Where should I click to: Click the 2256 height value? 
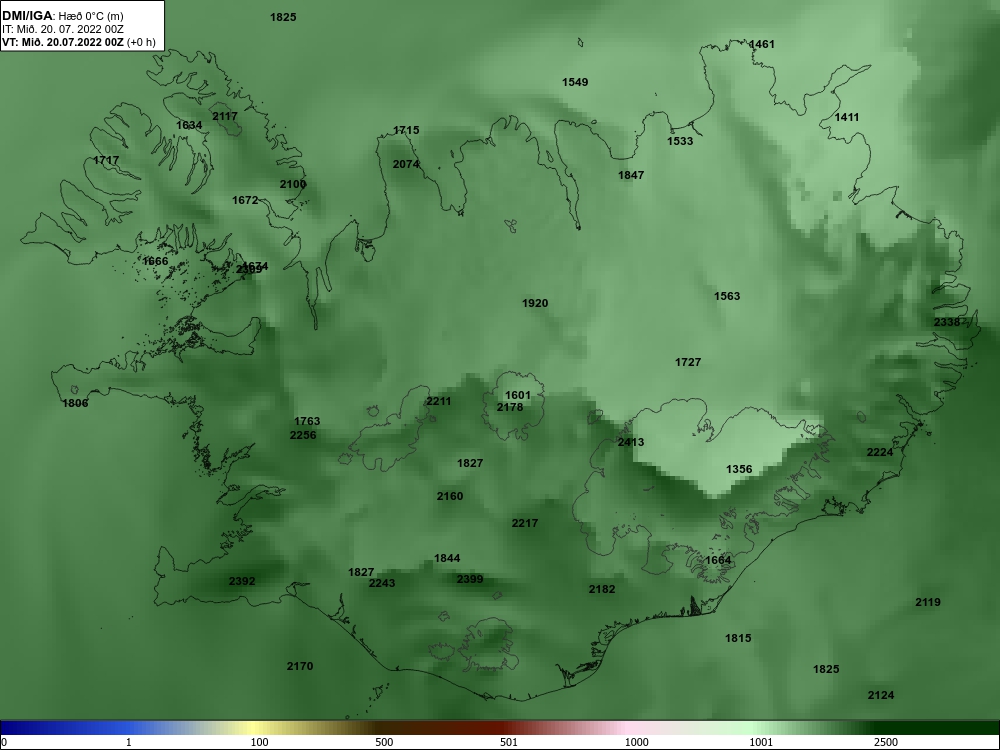(303, 435)
